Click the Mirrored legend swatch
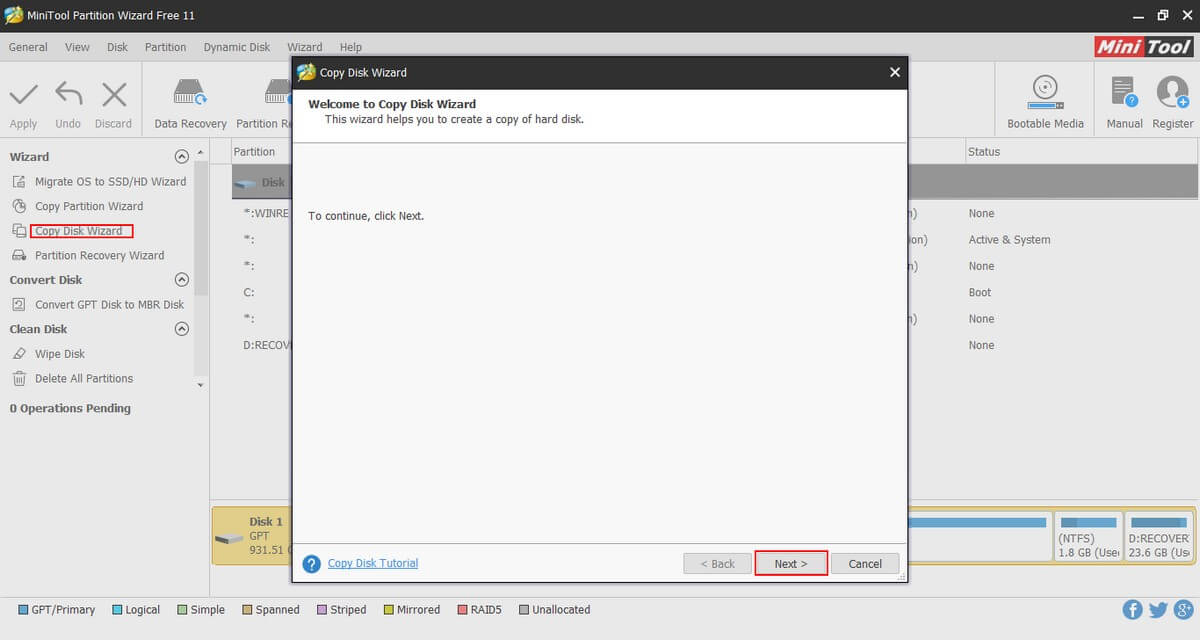 tap(389, 610)
